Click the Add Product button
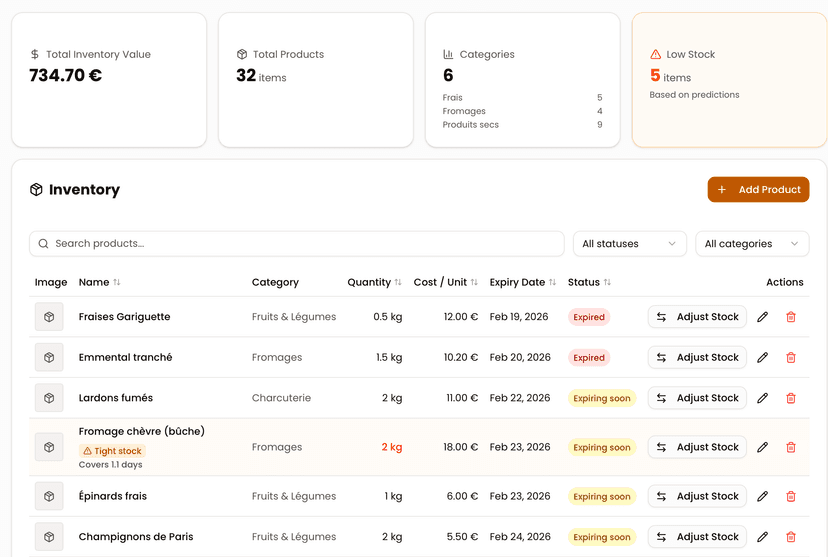 tap(758, 190)
